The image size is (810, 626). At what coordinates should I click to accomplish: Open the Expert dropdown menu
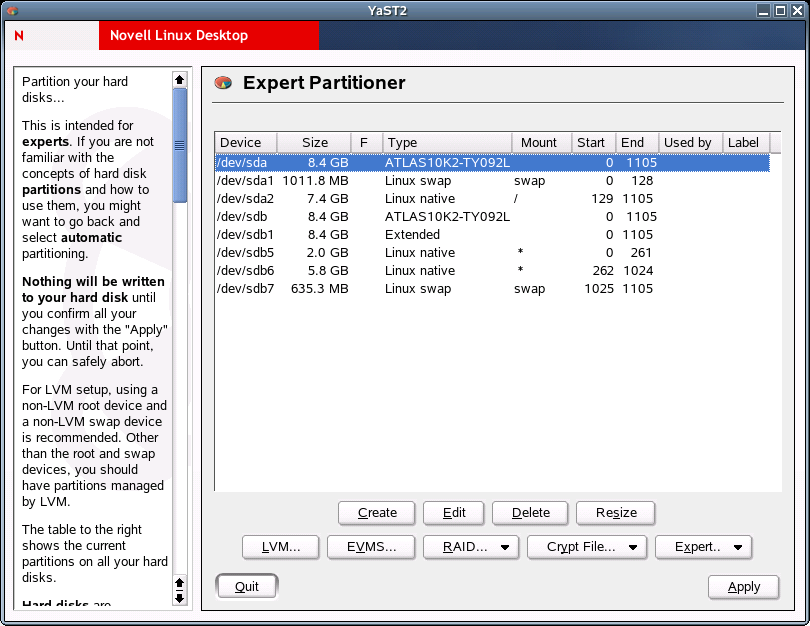coord(704,547)
